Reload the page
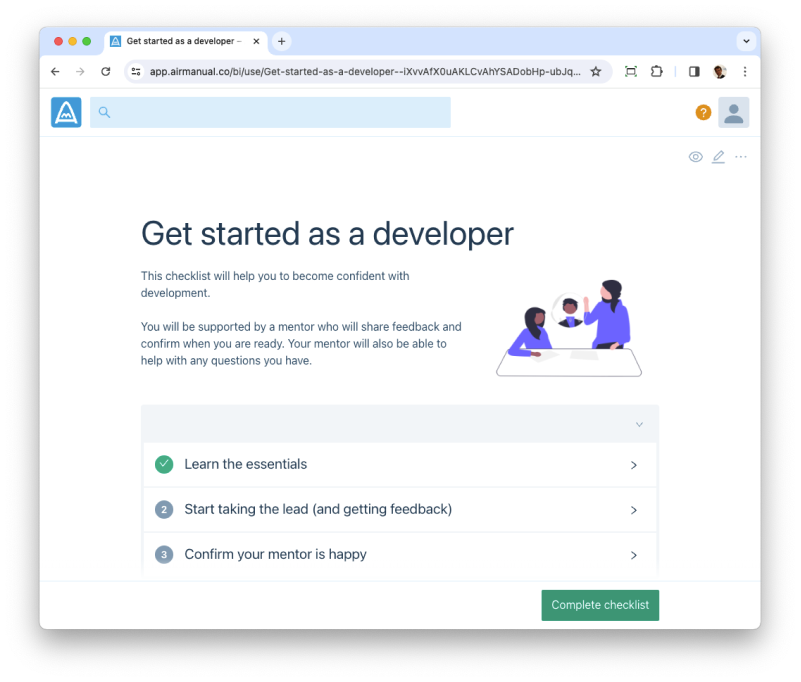 point(106,72)
